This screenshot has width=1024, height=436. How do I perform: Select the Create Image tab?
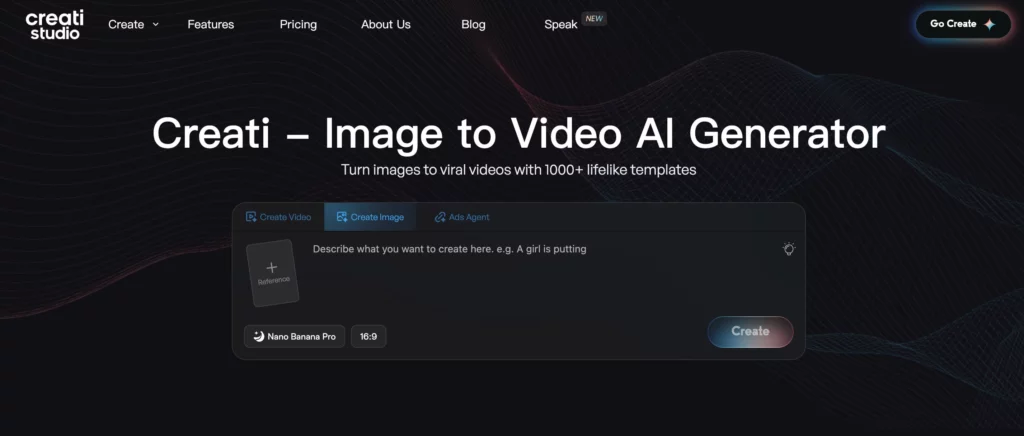(370, 217)
